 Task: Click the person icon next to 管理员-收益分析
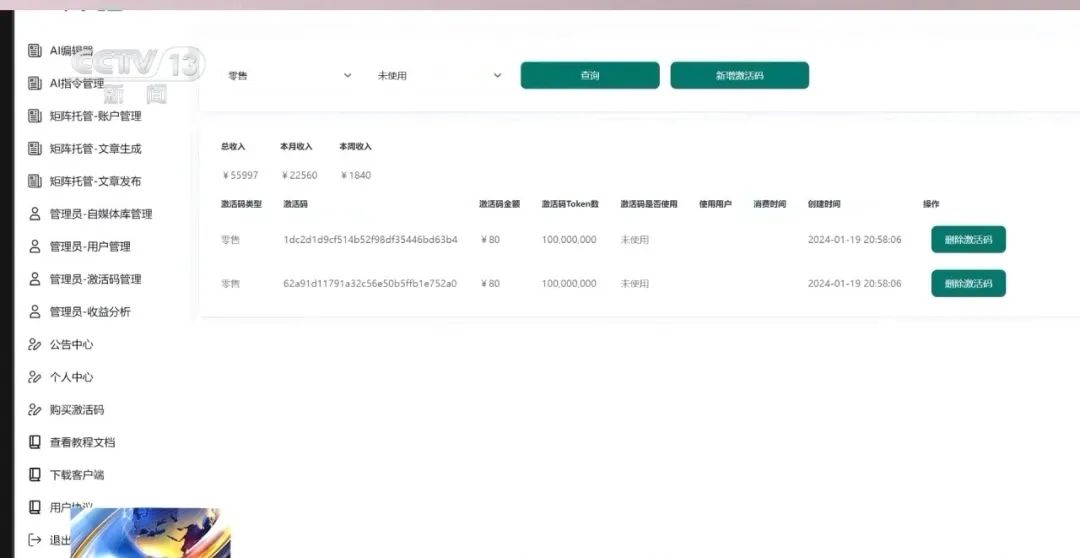(x=35, y=312)
